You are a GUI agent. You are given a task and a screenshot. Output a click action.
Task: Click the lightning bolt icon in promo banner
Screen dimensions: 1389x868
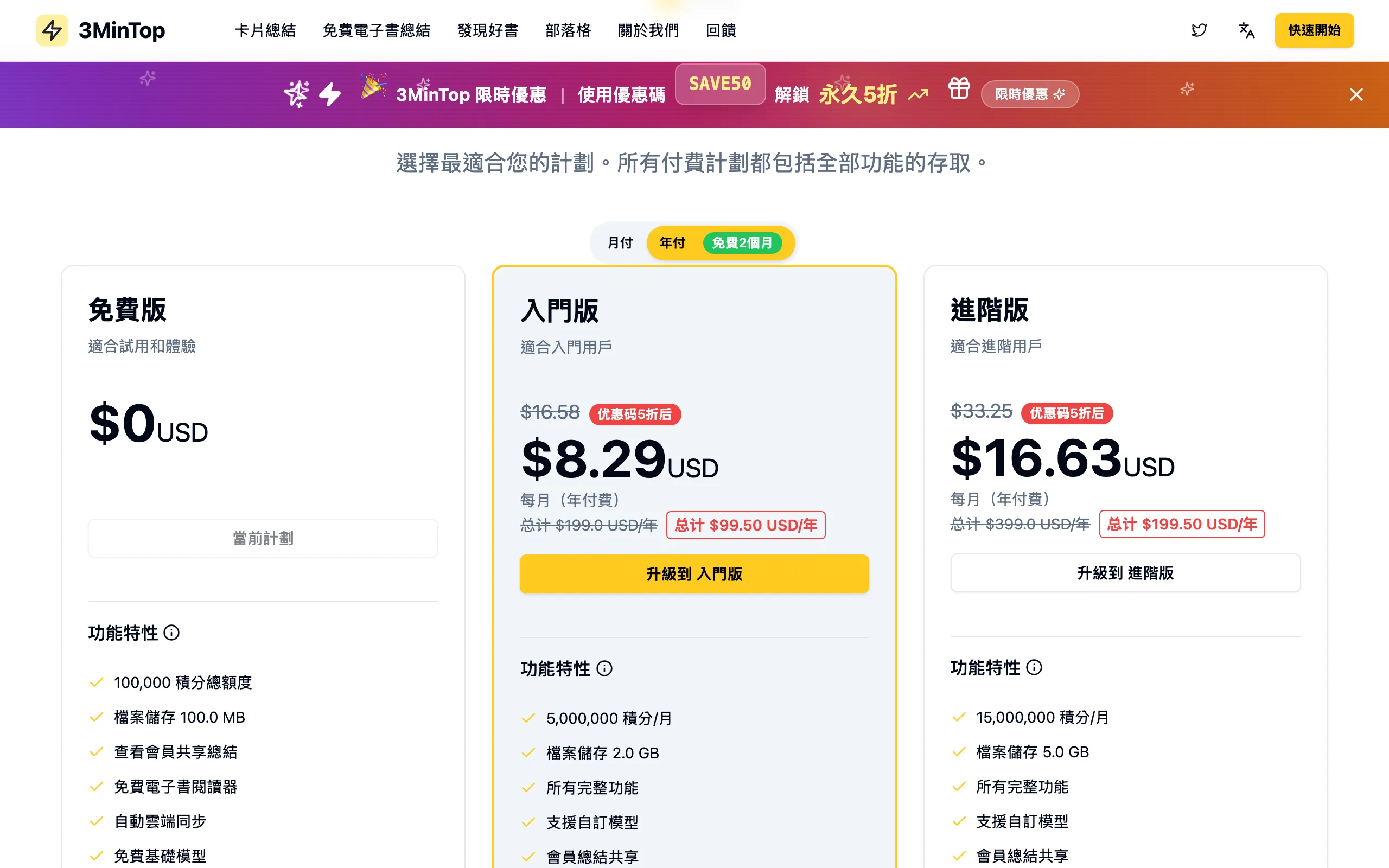tap(330, 94)
